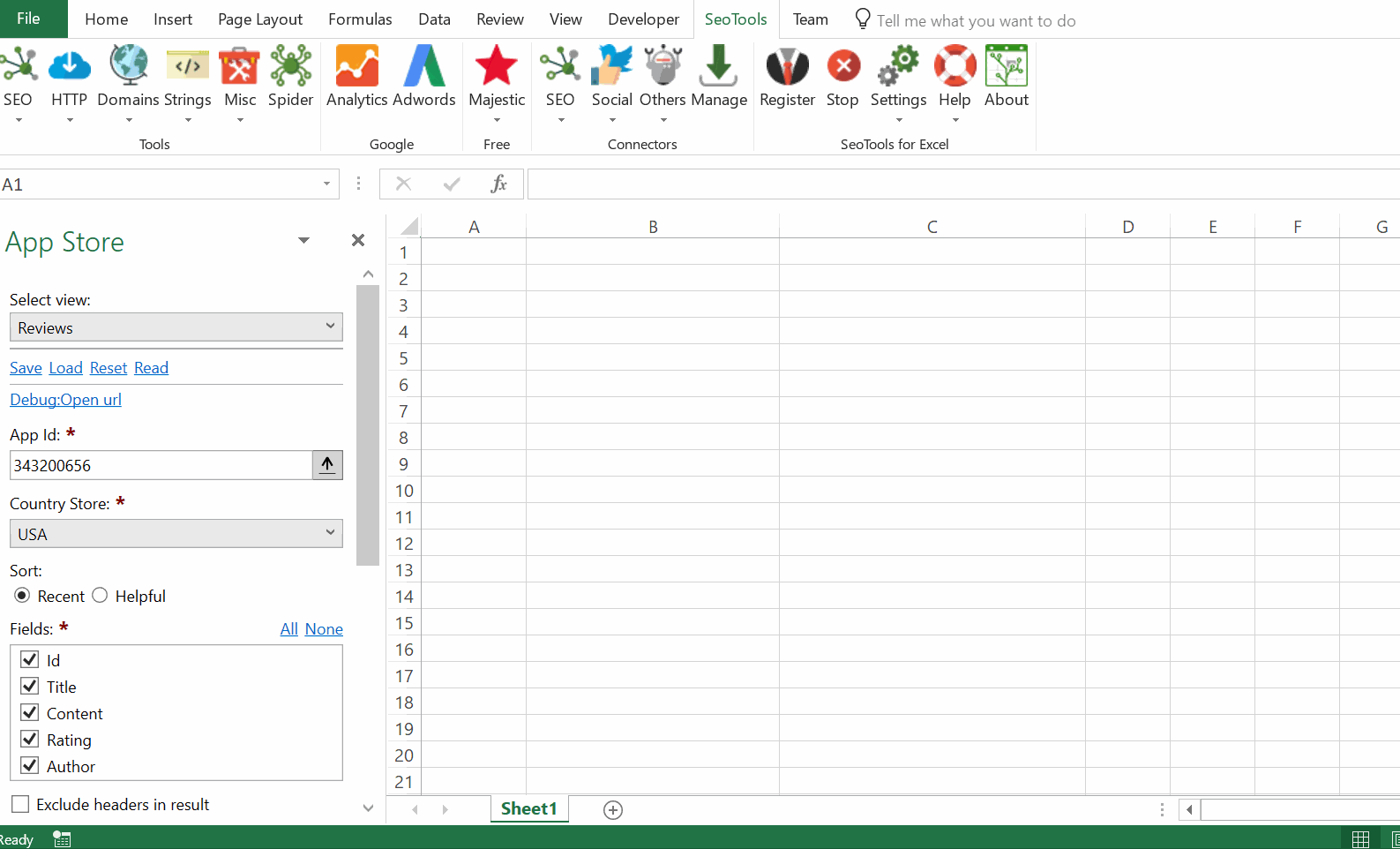Uncheck the Author field checkbox
The width and height of the screenshot is (1400, 849).
point(30,765)
